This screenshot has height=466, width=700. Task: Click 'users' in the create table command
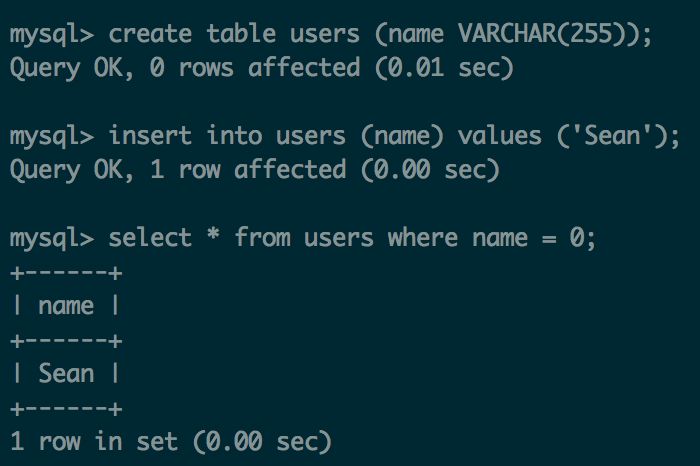[325, 34]
